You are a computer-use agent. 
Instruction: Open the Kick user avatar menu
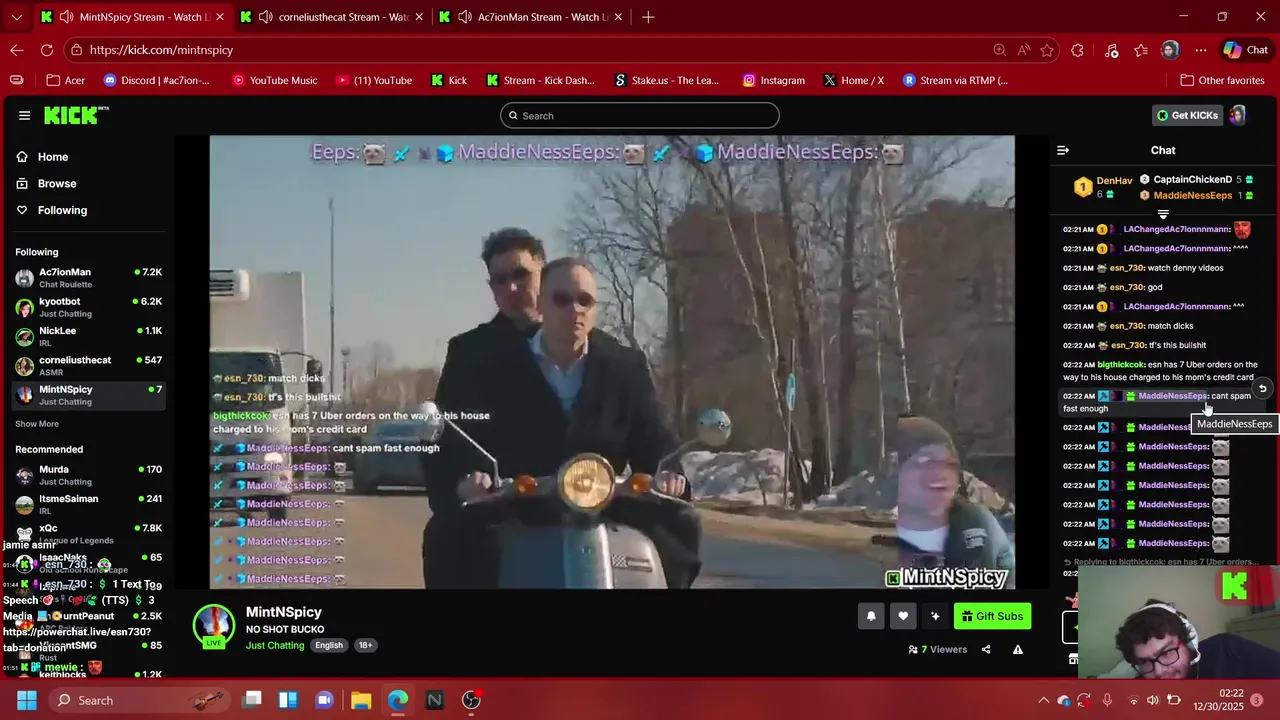1238,115
